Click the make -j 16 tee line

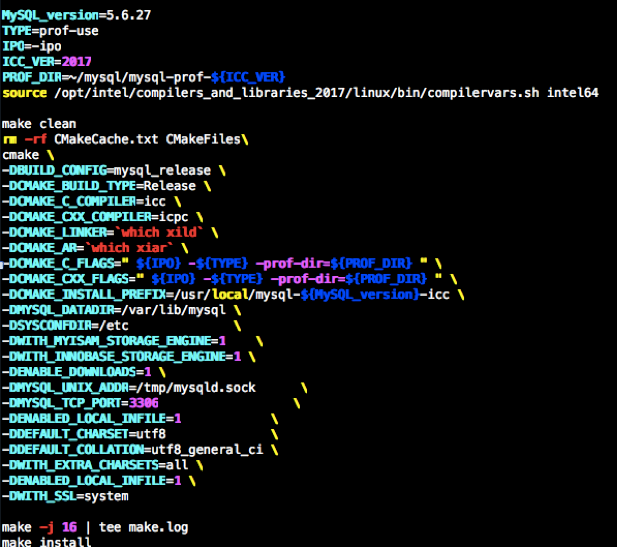pos(95,527)
